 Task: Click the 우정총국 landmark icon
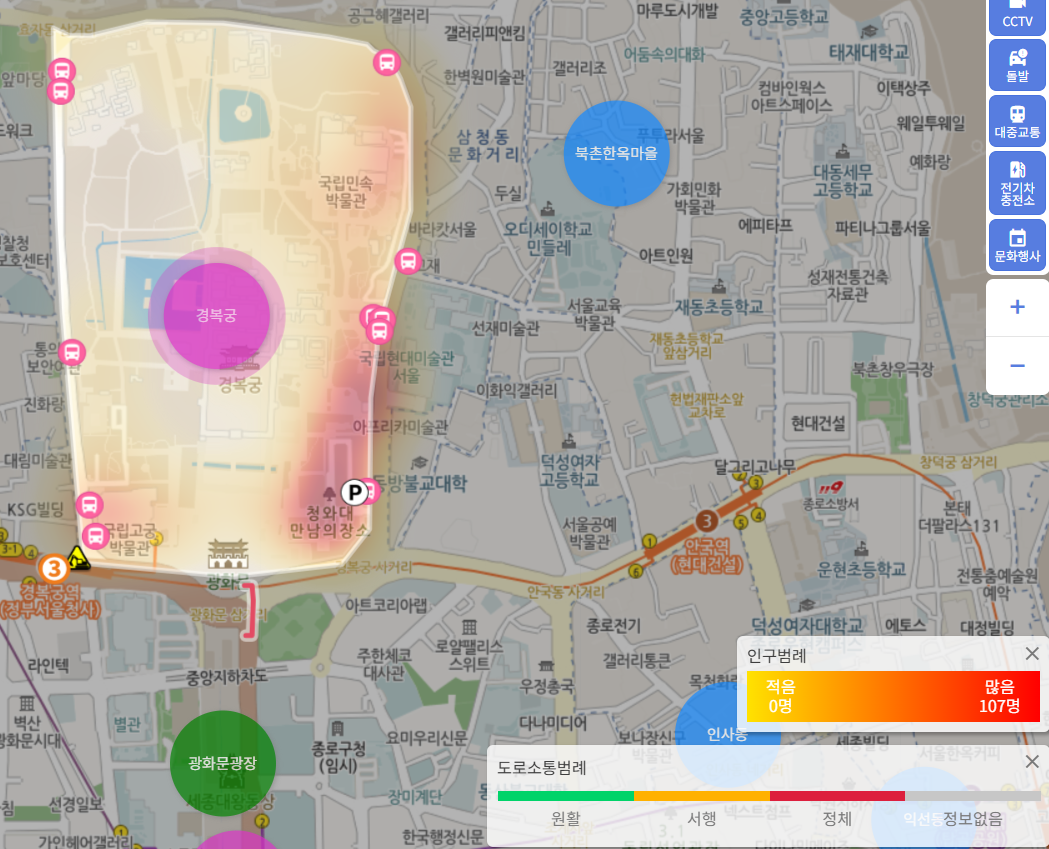[546, 666]
